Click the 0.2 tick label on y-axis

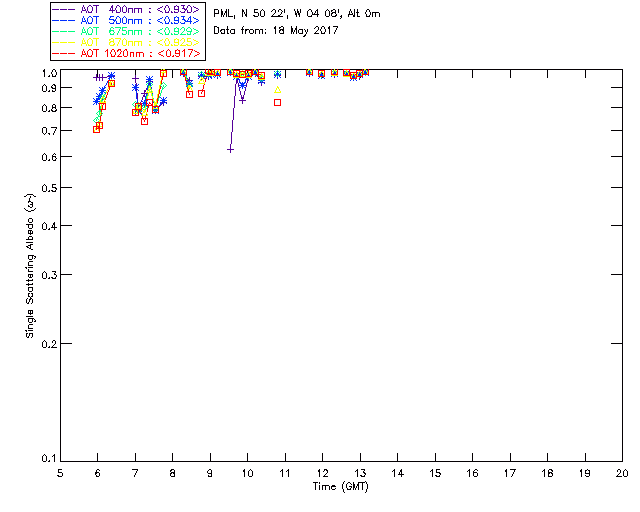(49, 344)
